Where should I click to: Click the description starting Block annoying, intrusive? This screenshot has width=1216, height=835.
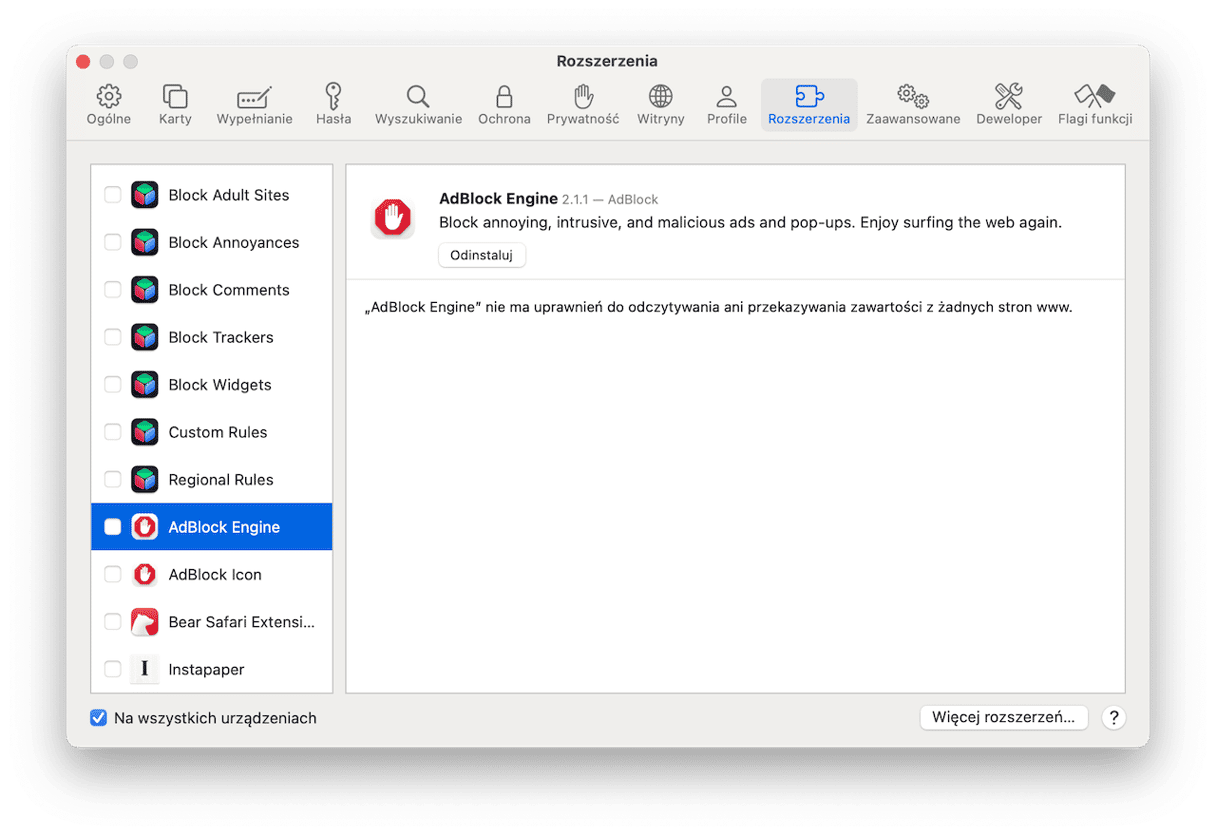coord(750,222)
